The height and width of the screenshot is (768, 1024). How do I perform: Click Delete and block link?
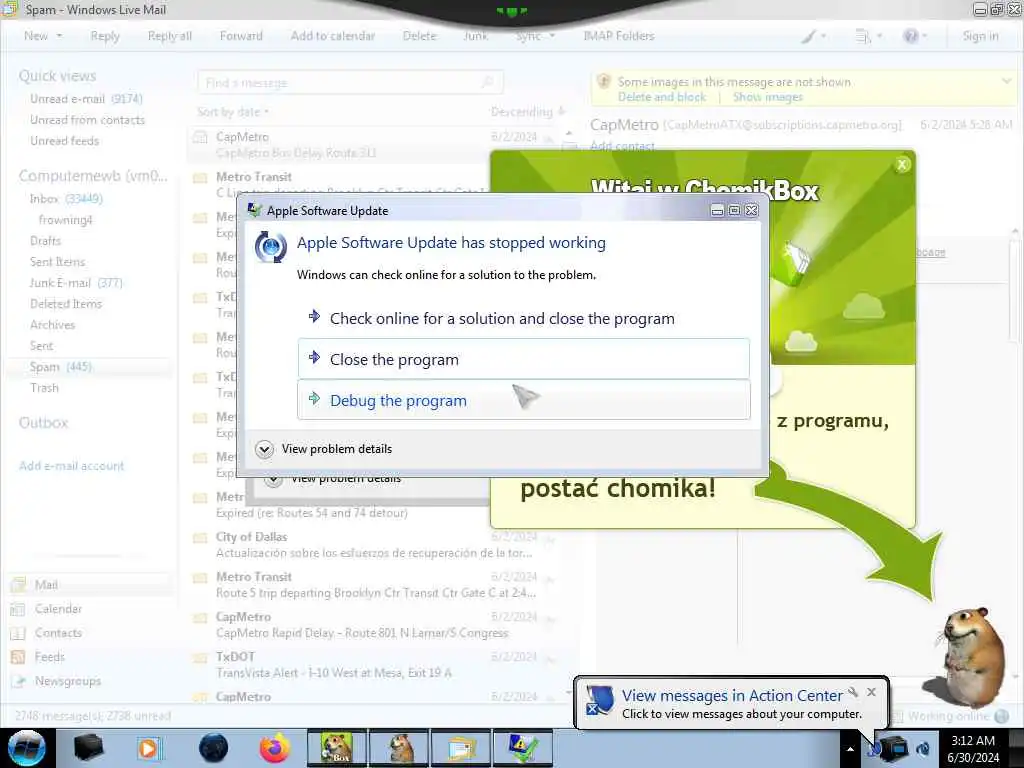pyautogui.click(x=662, y=97)
